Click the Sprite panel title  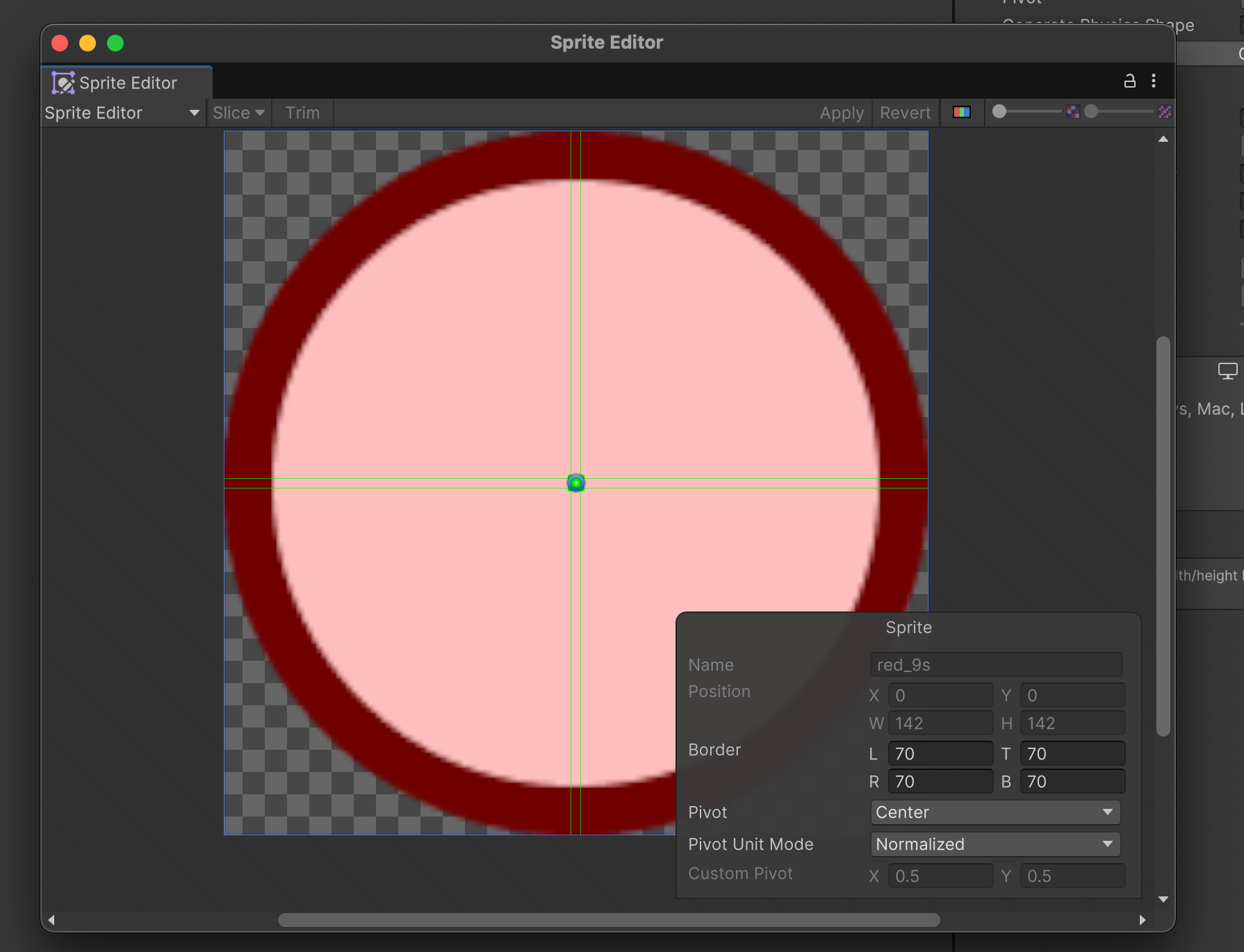click(x=908, y=627)
